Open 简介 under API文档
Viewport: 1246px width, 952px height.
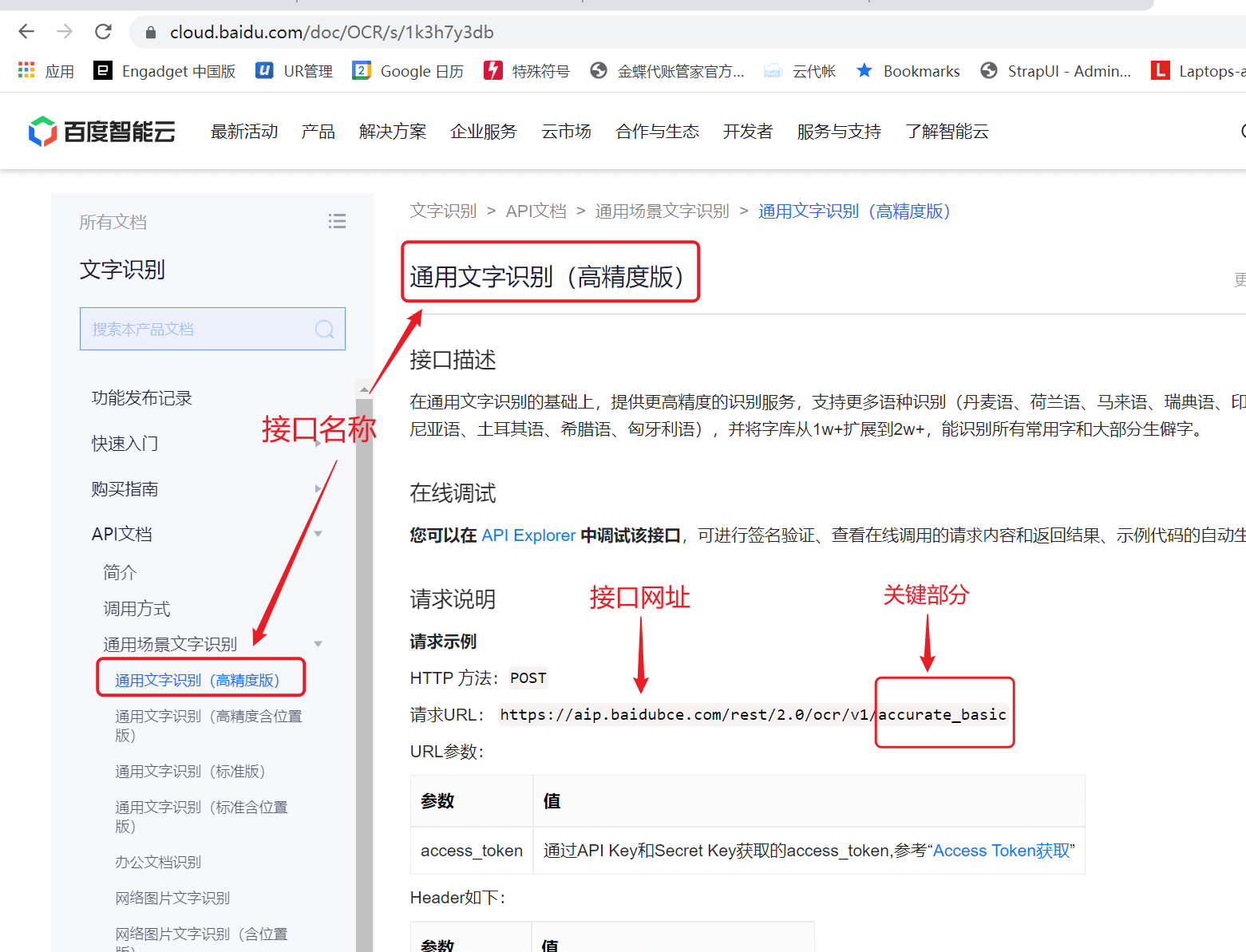[x=120, y=572]
